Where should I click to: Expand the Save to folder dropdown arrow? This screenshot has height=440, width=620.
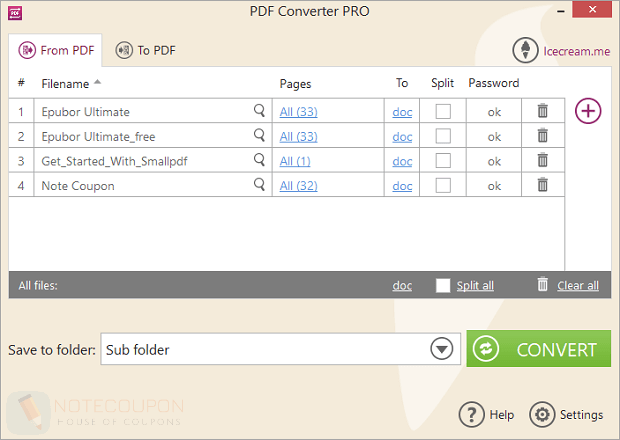click(441, 349)
